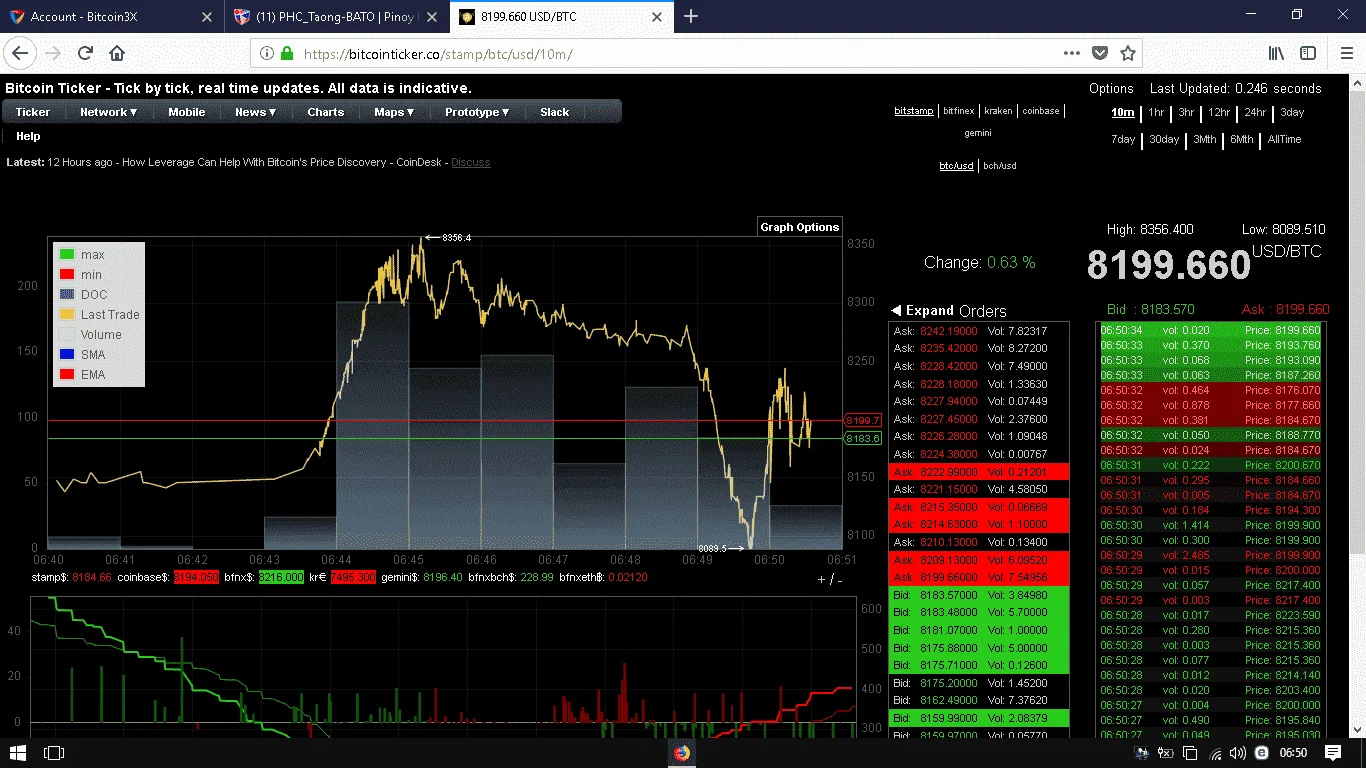Open page actions three-dot menu
The width and height of the screenshot is (1366, 768).
pos(1072,54)
